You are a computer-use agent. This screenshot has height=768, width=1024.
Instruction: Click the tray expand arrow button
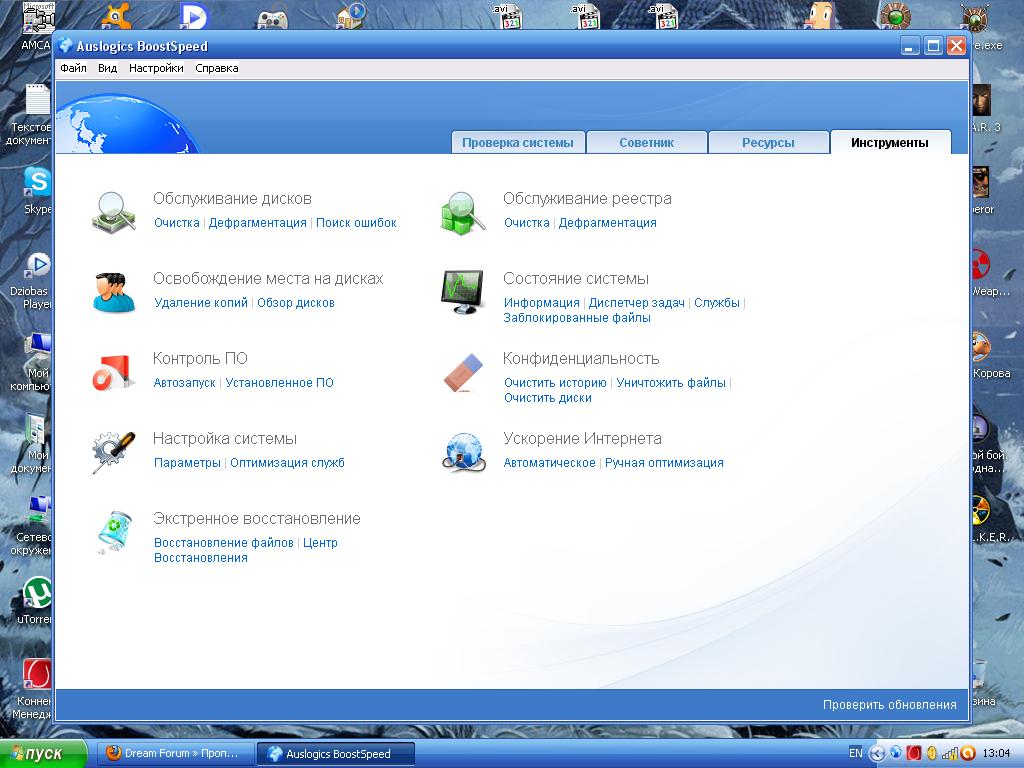coord(876,753)
